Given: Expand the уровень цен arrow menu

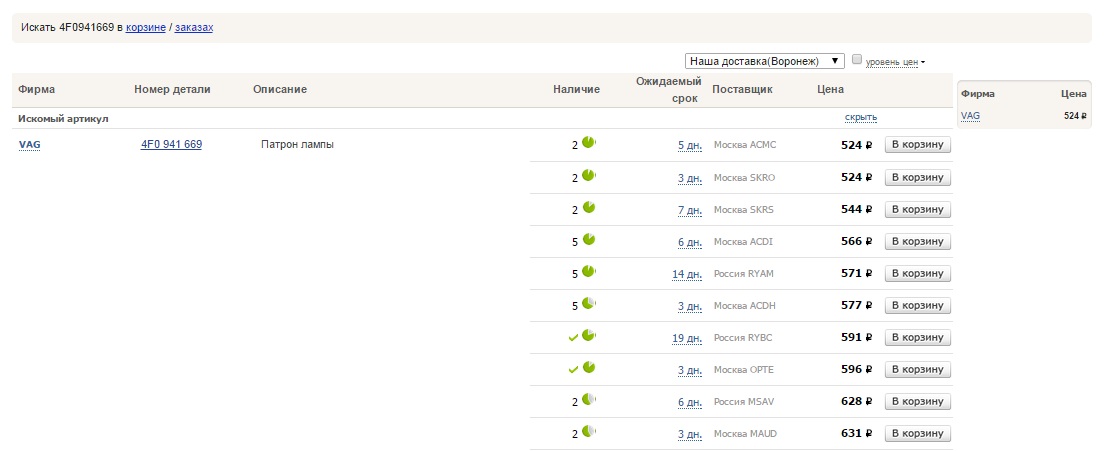Looking at the screenshot, I should [923, 62].
